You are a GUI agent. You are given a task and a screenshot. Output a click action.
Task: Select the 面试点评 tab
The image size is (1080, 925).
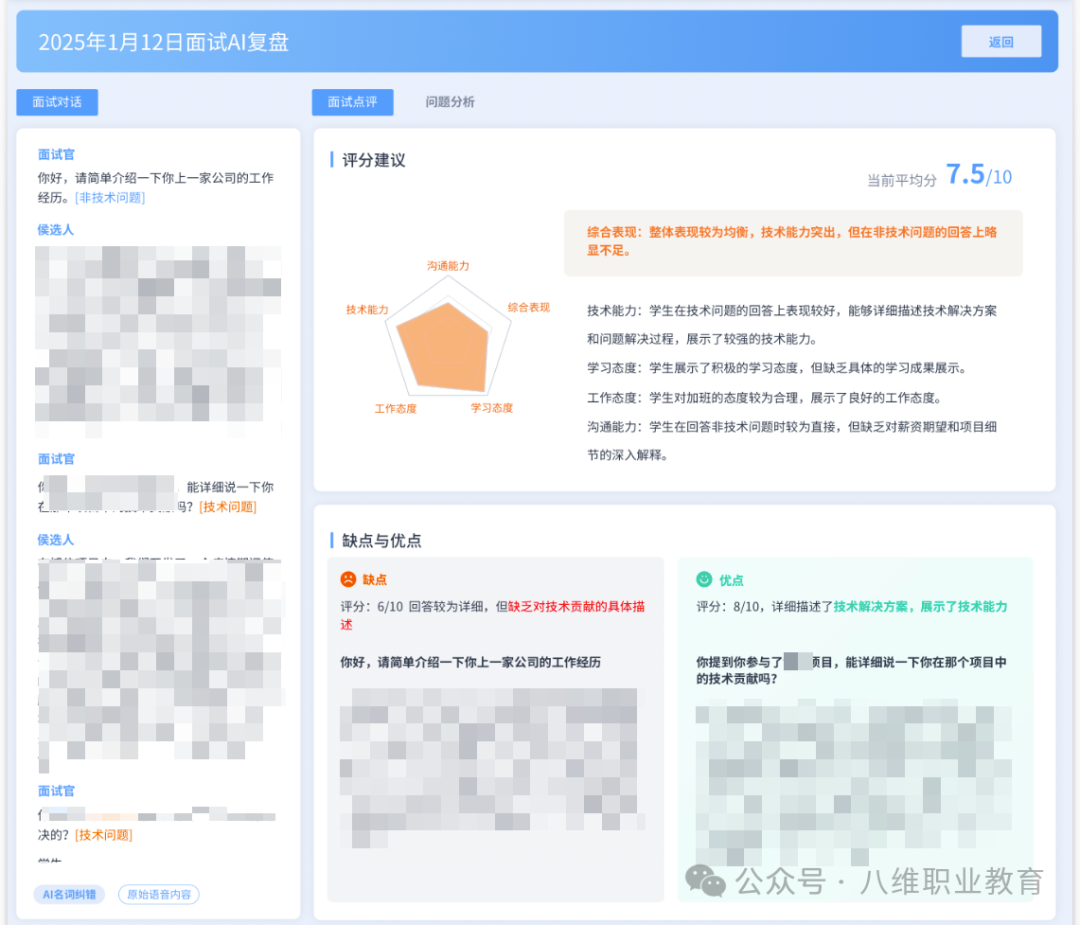coord(352,102)
